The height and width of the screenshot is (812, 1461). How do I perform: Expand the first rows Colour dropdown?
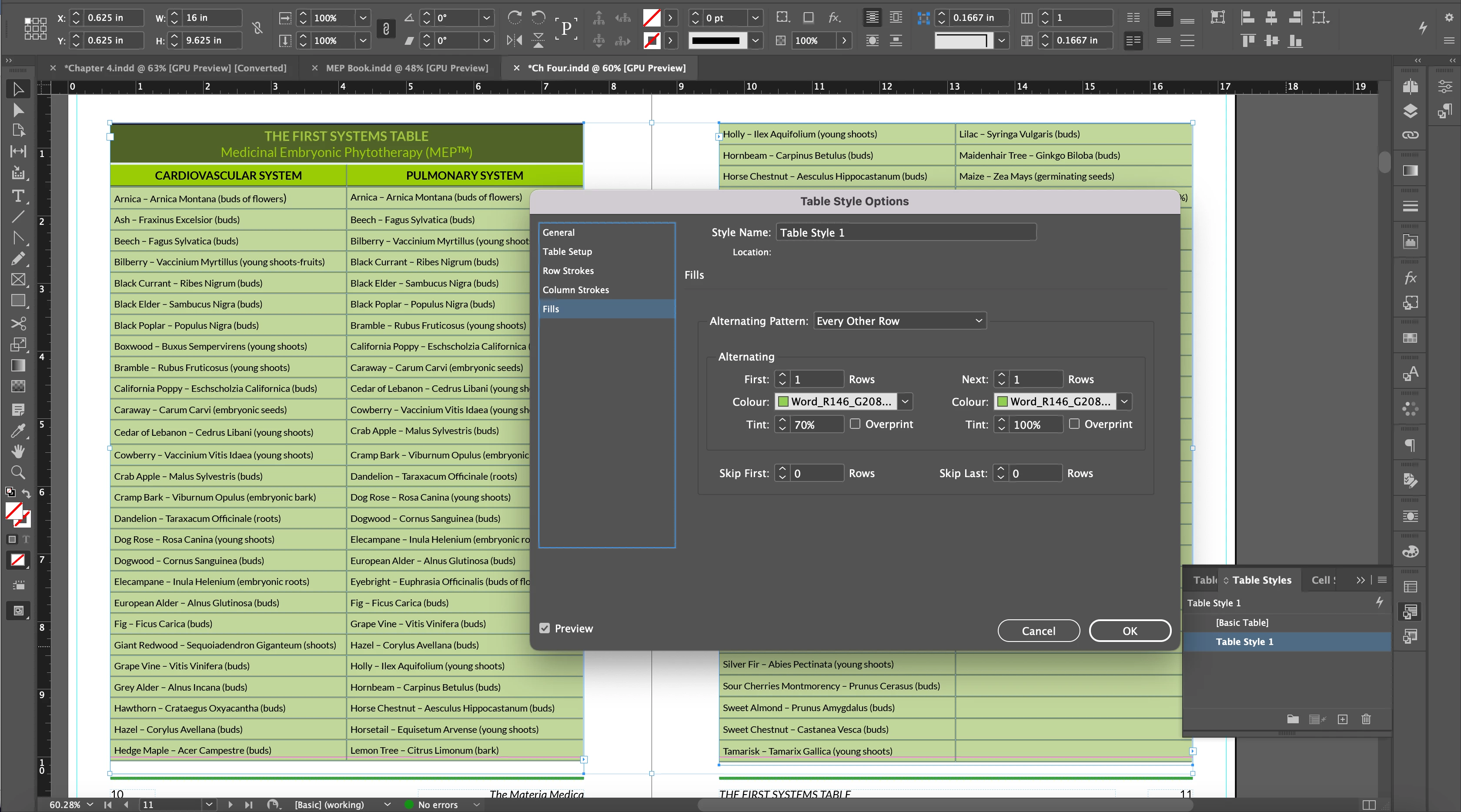tap(905, 401)
